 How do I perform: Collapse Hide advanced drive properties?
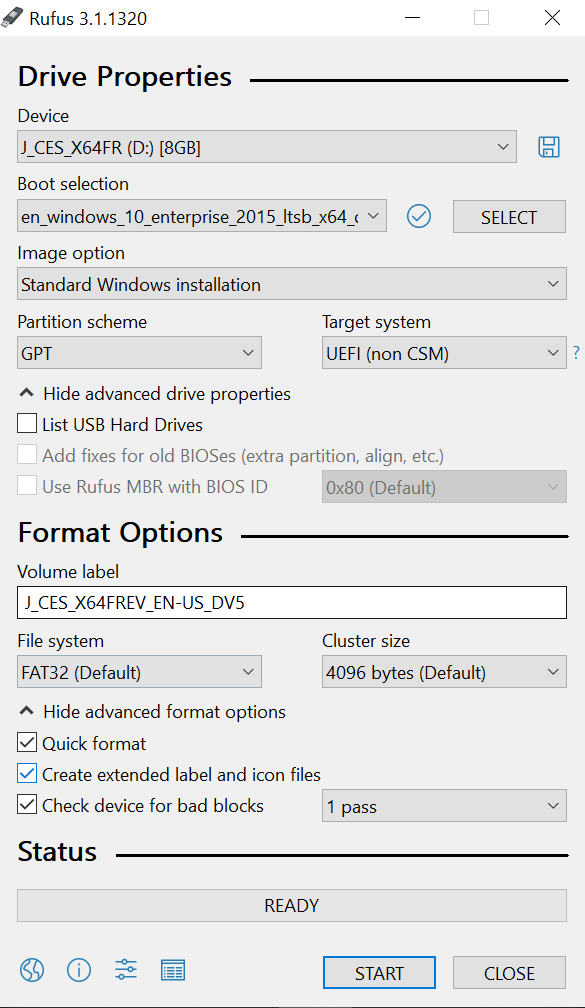155,393
